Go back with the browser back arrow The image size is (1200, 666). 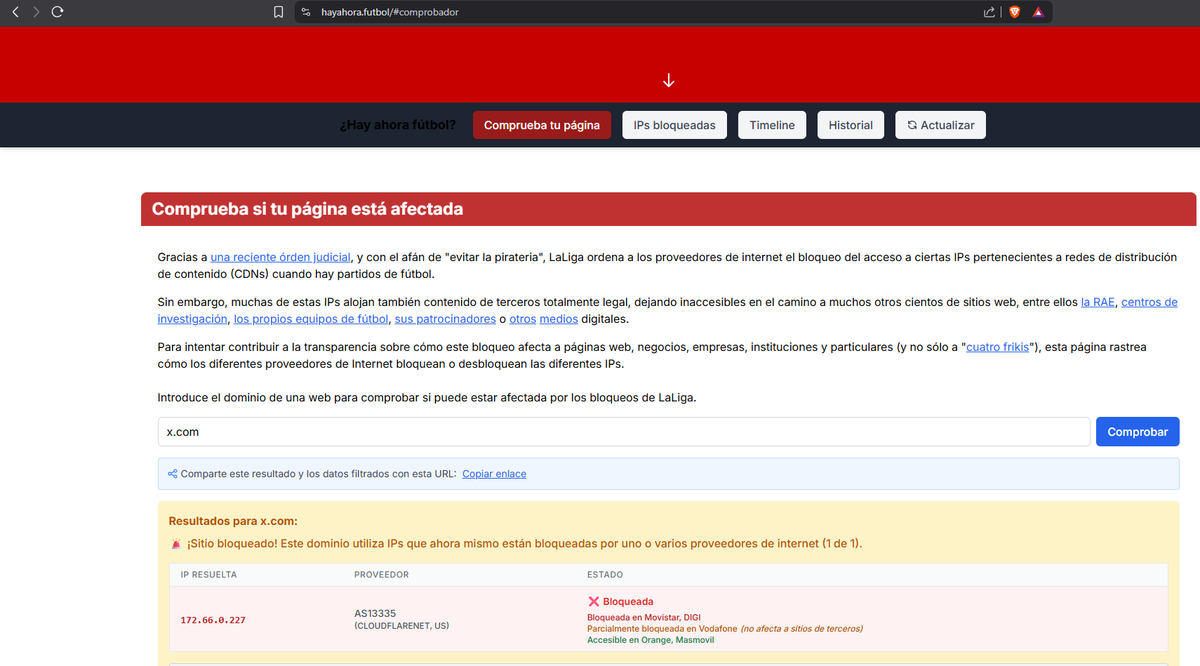tap(15, 12)
